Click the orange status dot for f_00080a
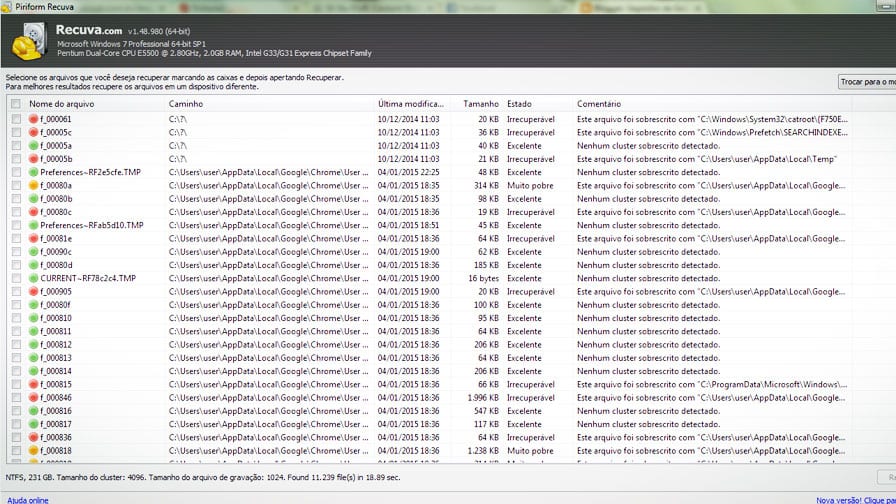Viewport: 896px width, 504px height. click(34, 185)
